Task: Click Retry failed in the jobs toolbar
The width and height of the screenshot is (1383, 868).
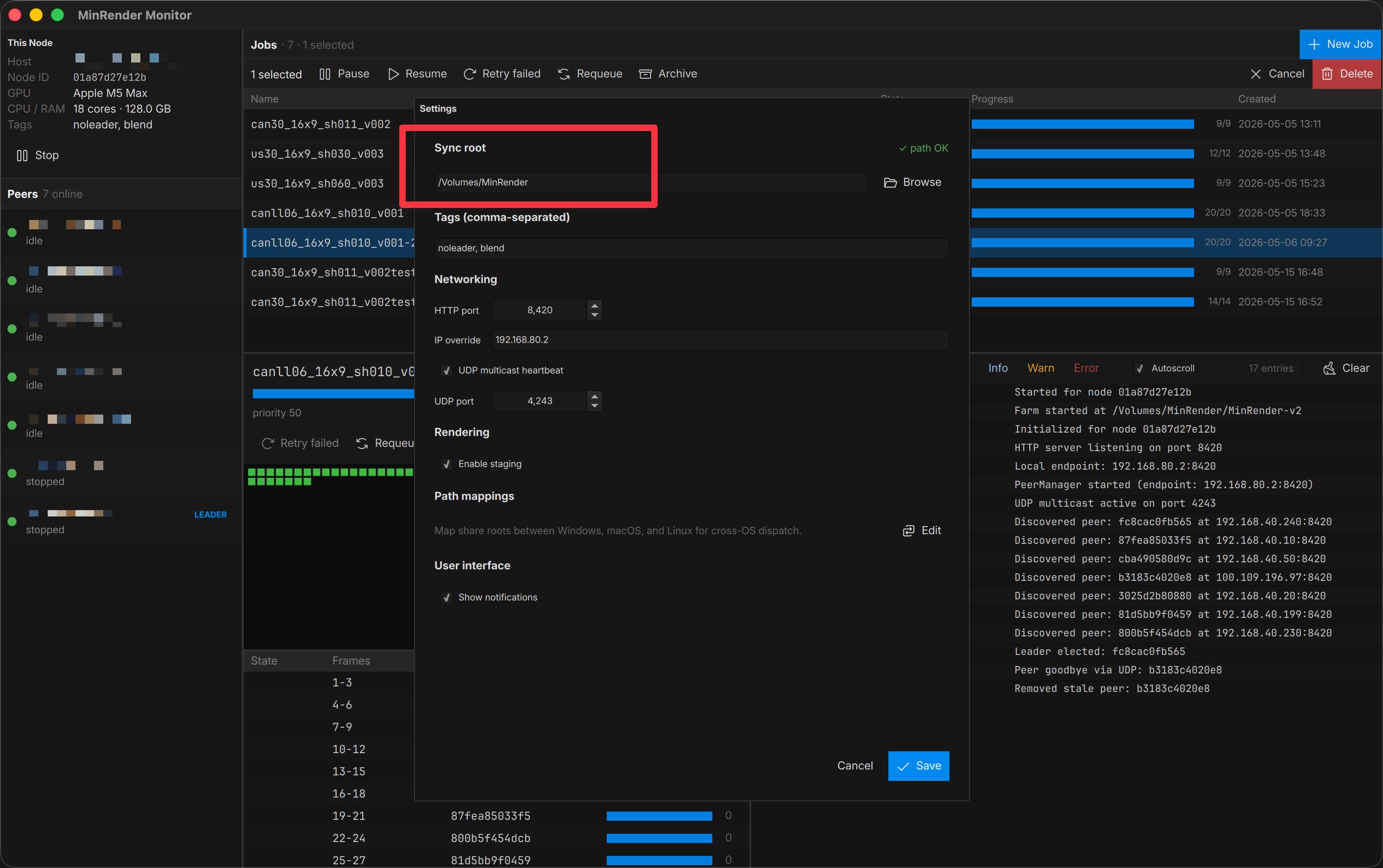Action: click(x=502, y=74)
